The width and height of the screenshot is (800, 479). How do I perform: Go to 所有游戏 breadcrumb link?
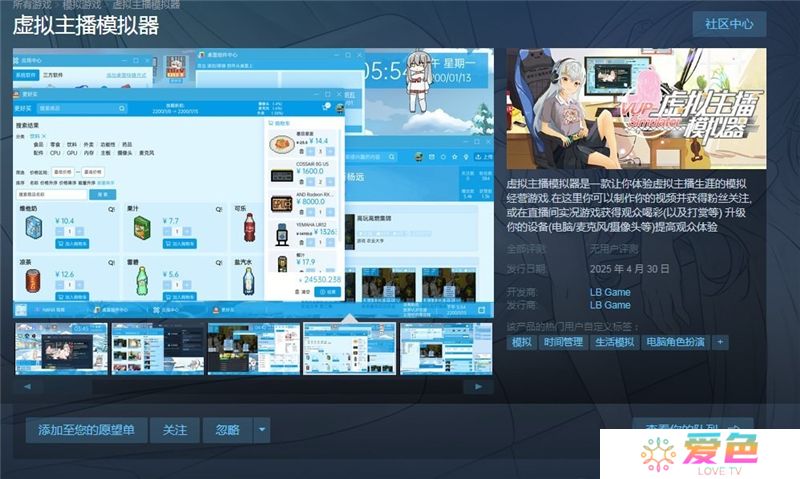32,5
